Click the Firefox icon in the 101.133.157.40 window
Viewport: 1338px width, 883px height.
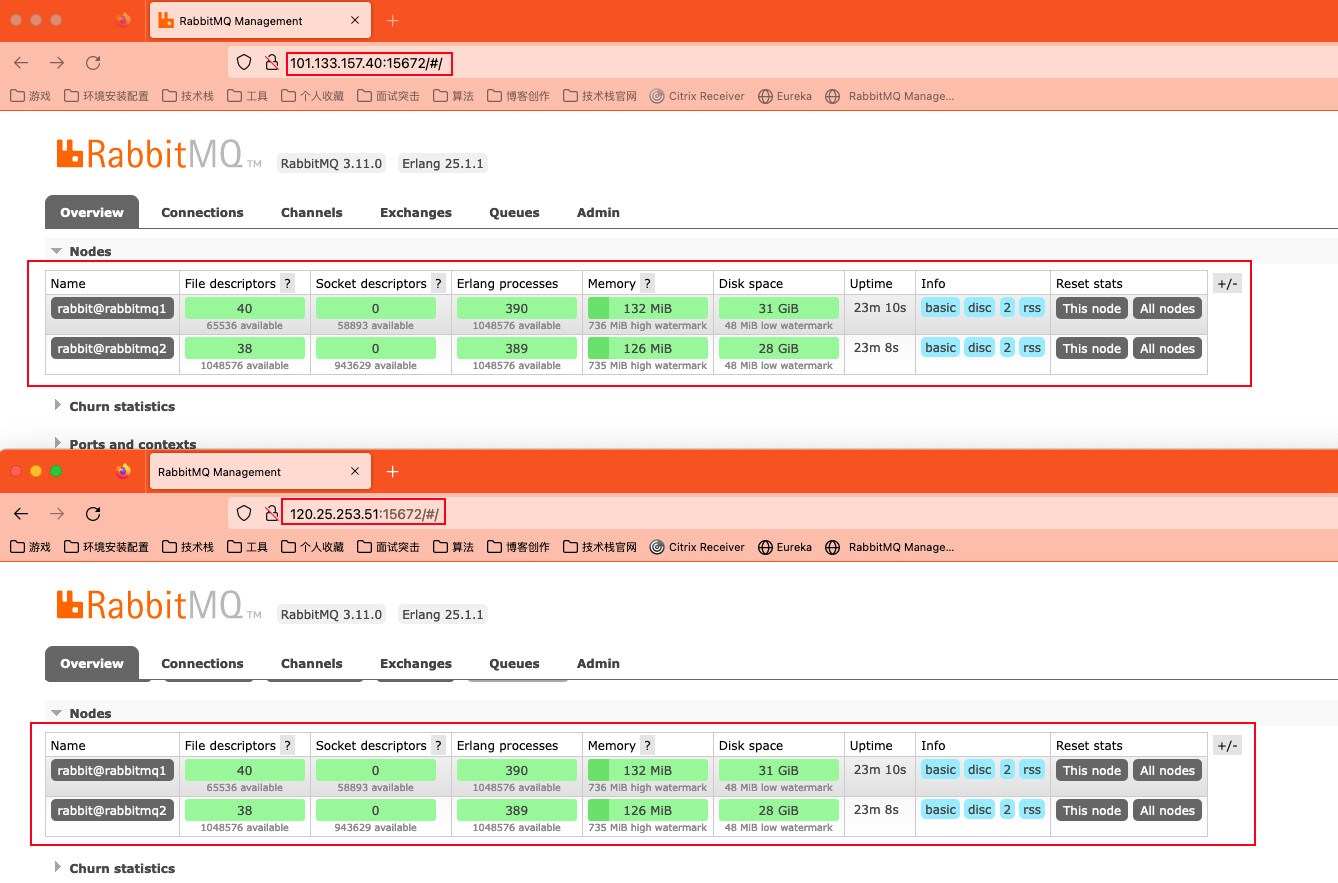(x=123, y=20)
